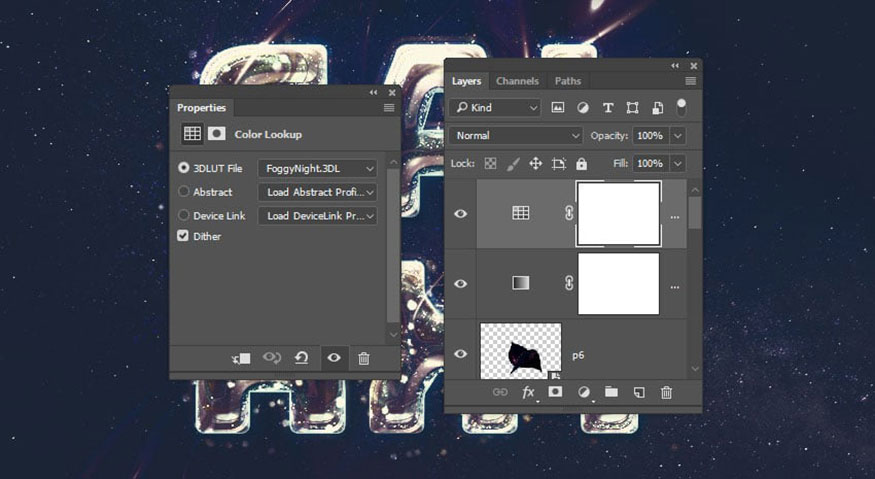This screenshot has width=875, height=479.
Task: Add layer style fx button
Action: (x=528, y=392)
